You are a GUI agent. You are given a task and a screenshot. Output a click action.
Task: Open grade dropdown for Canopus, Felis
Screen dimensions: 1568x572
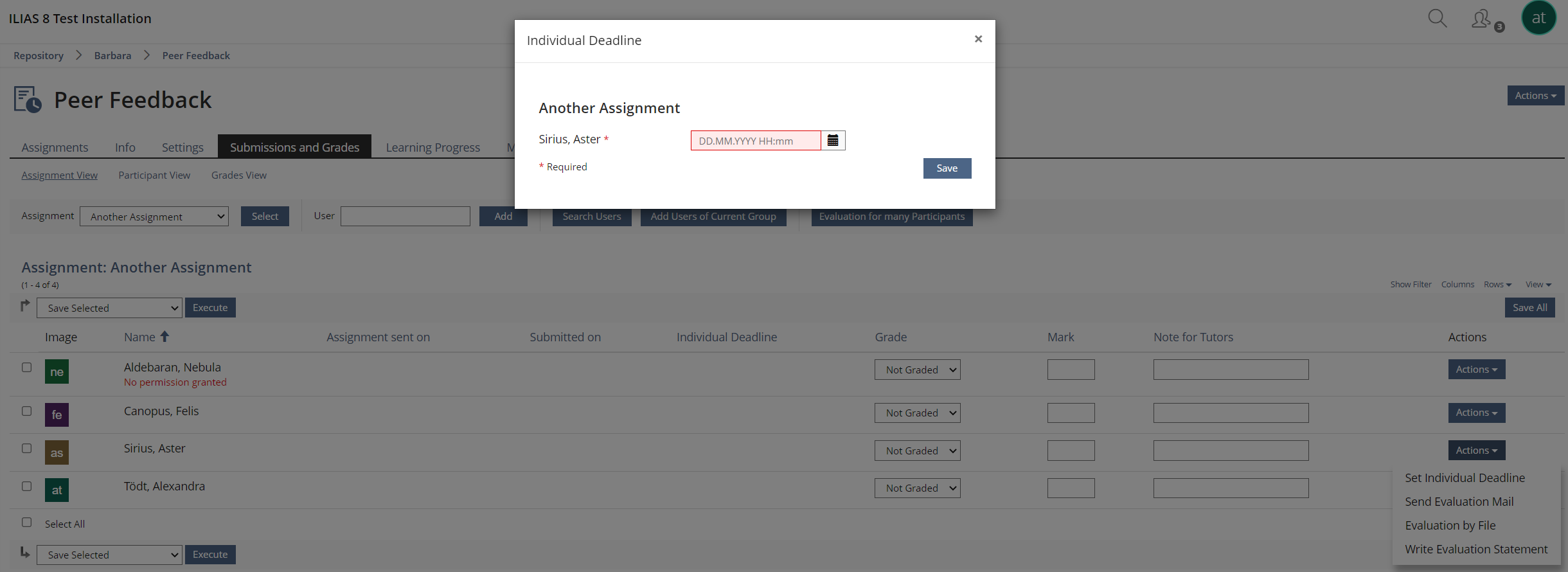(917, 413)
